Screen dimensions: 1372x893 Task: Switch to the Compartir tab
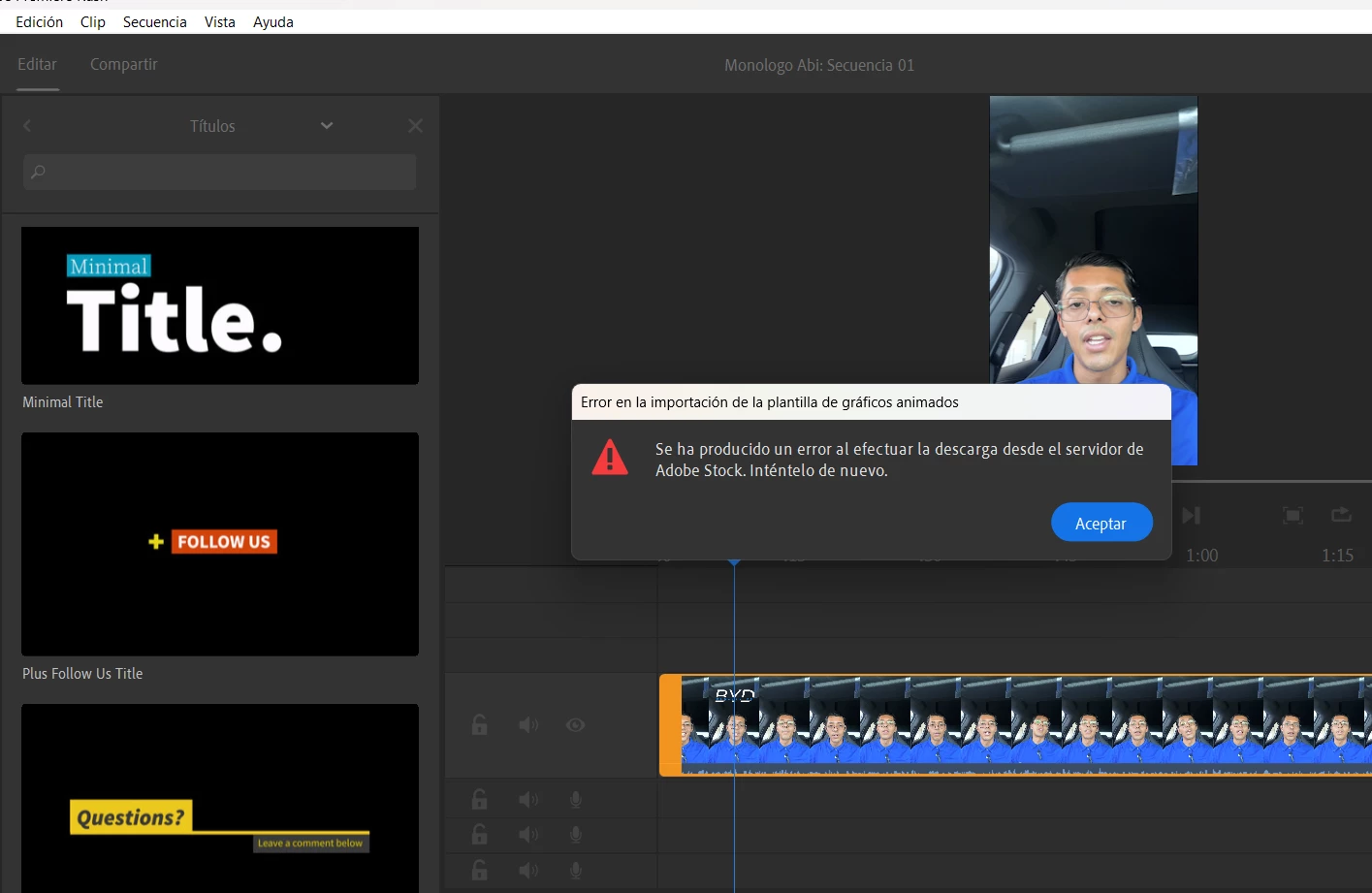[x=123, y=64]
